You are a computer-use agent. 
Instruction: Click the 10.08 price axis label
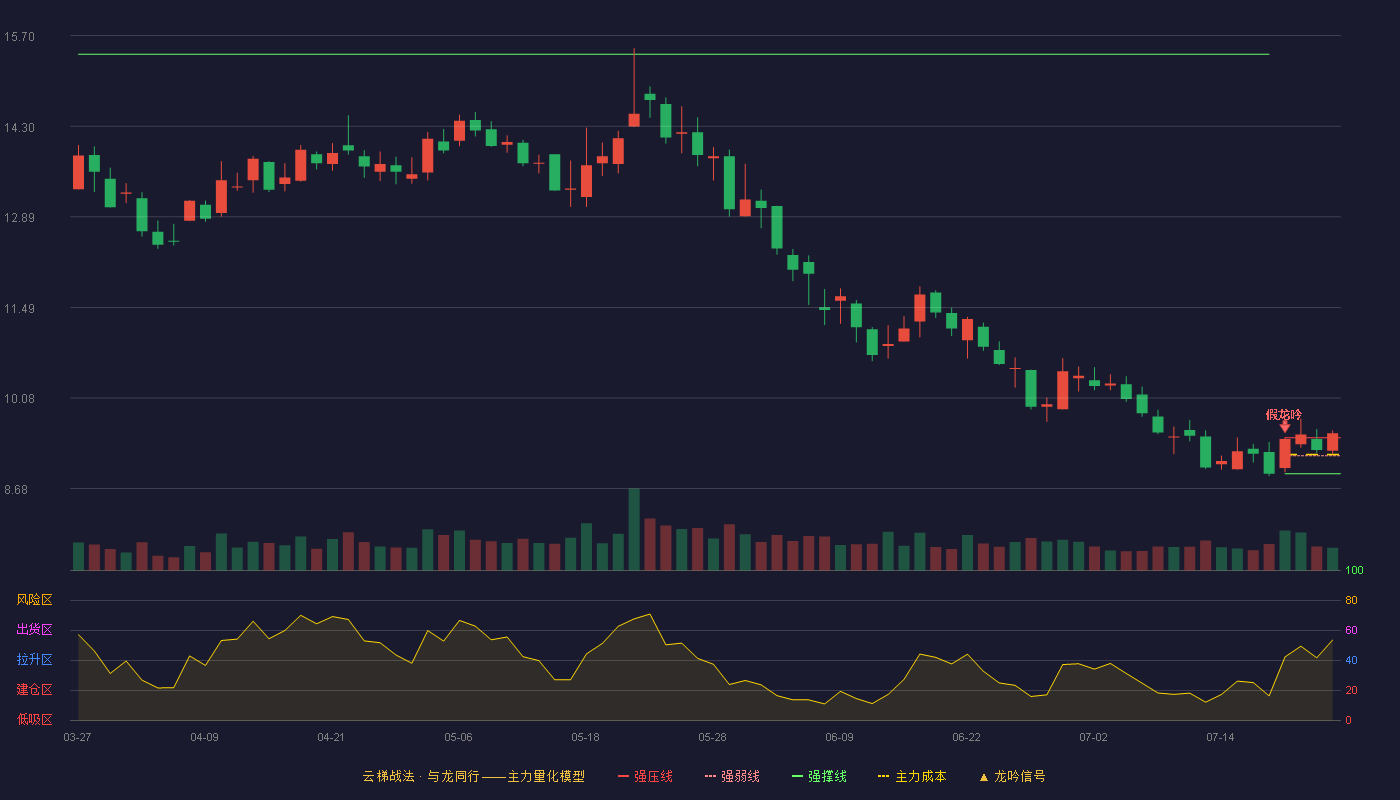click(x=19, y=399)
